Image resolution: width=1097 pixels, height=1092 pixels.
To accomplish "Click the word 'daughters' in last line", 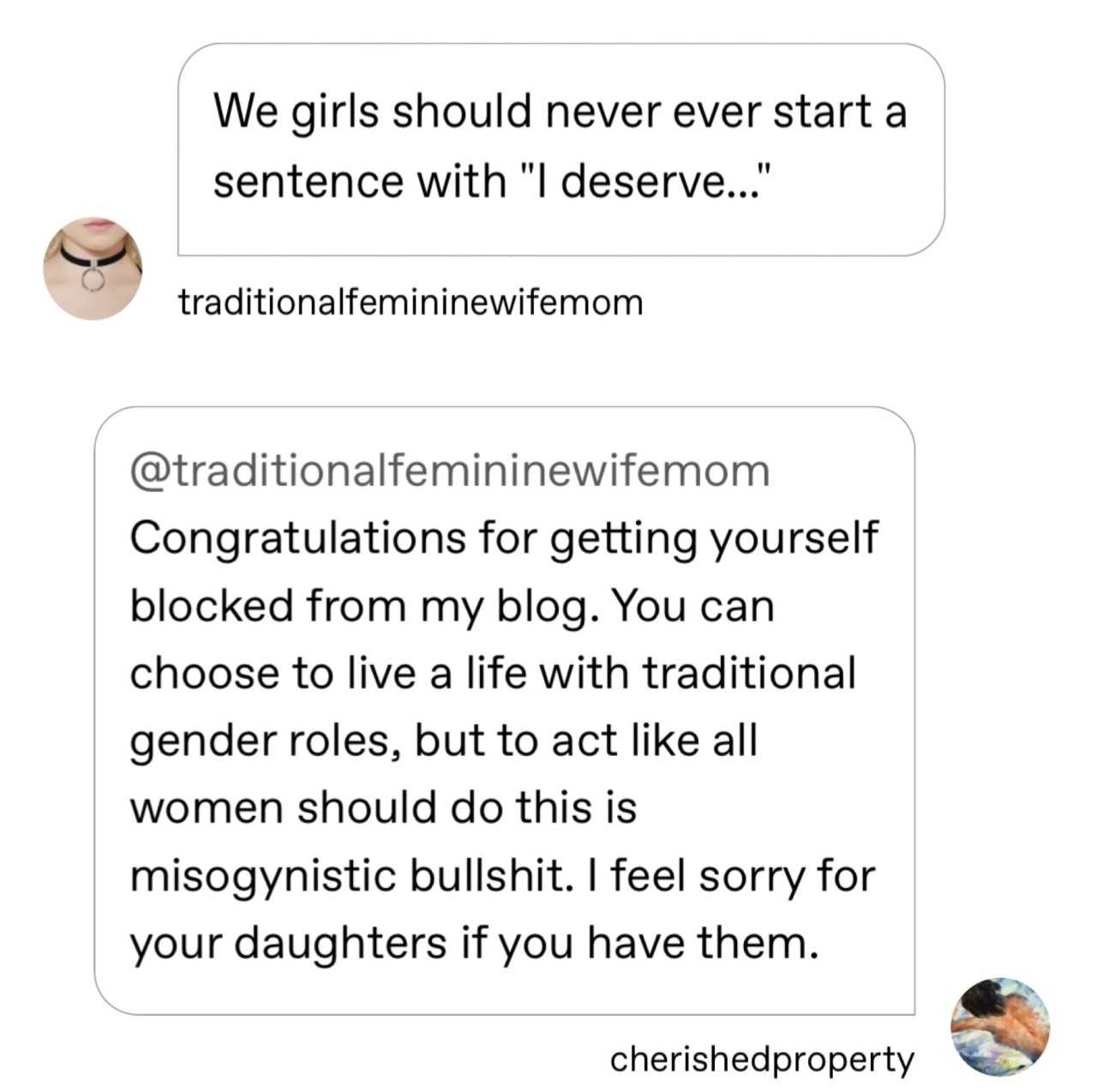I will coord(340,944).
